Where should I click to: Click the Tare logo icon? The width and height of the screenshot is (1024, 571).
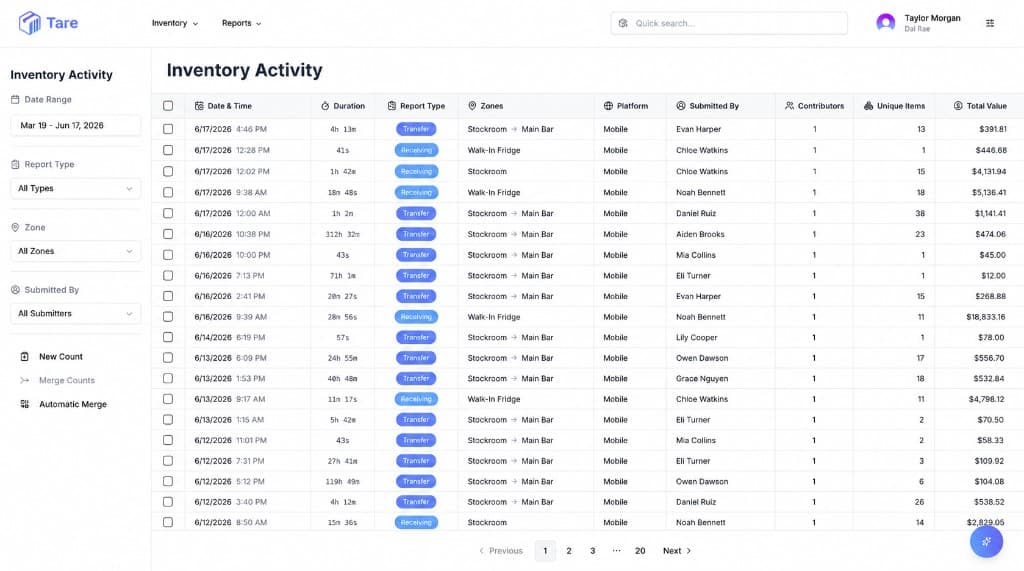pyautogui.click(x=29, y=23)
